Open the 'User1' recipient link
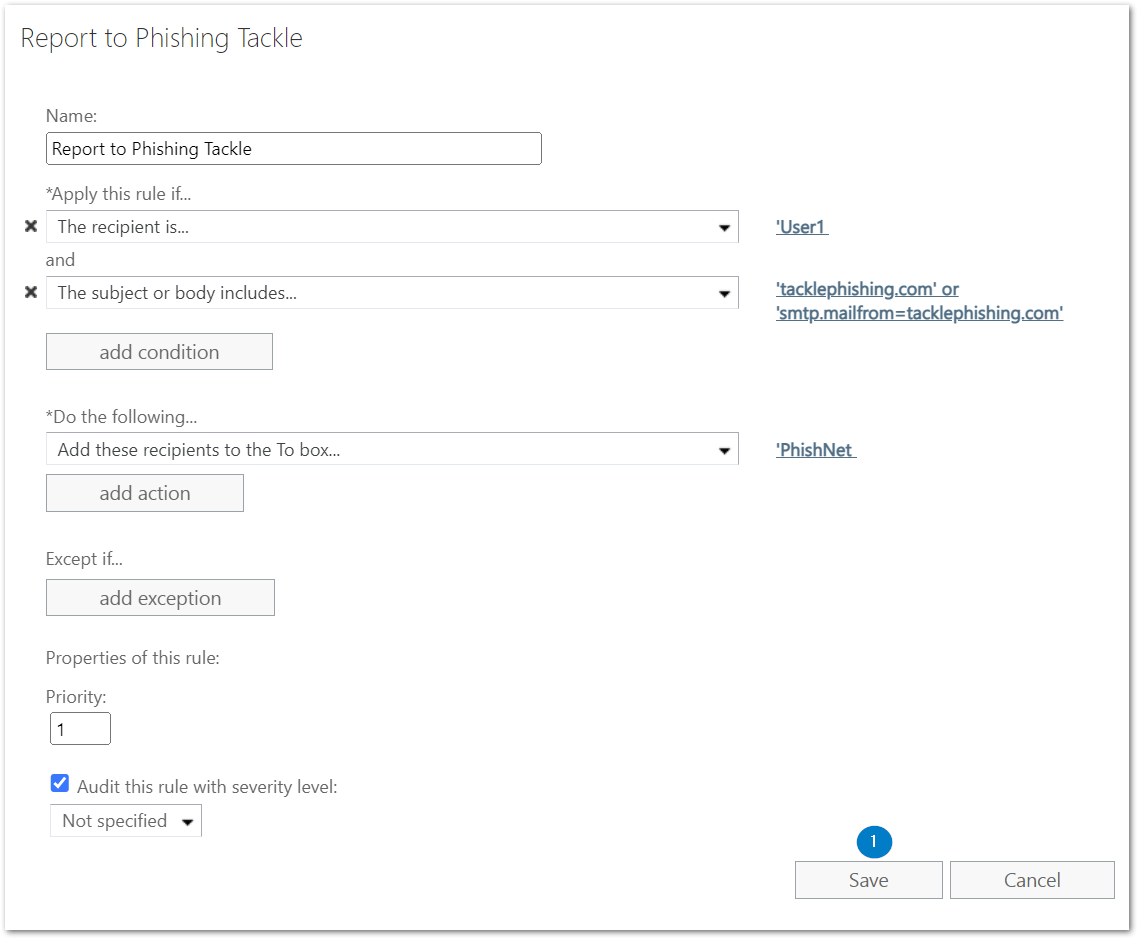Screen dimensions: 1138x939 click(x=801, y=227)
